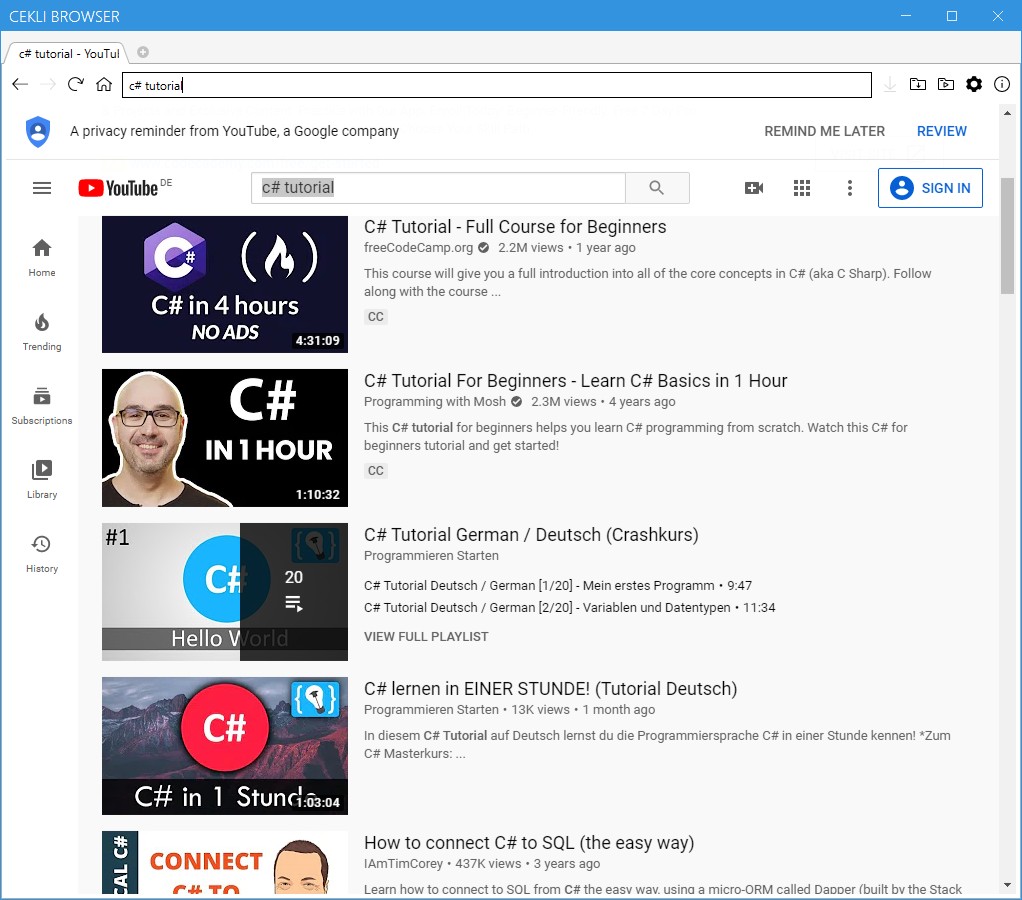This screenshot has width=1022, height=900.
Task: Open 'C# Tutorial - Full Course for Beginners' title
Action: (515, 227)
